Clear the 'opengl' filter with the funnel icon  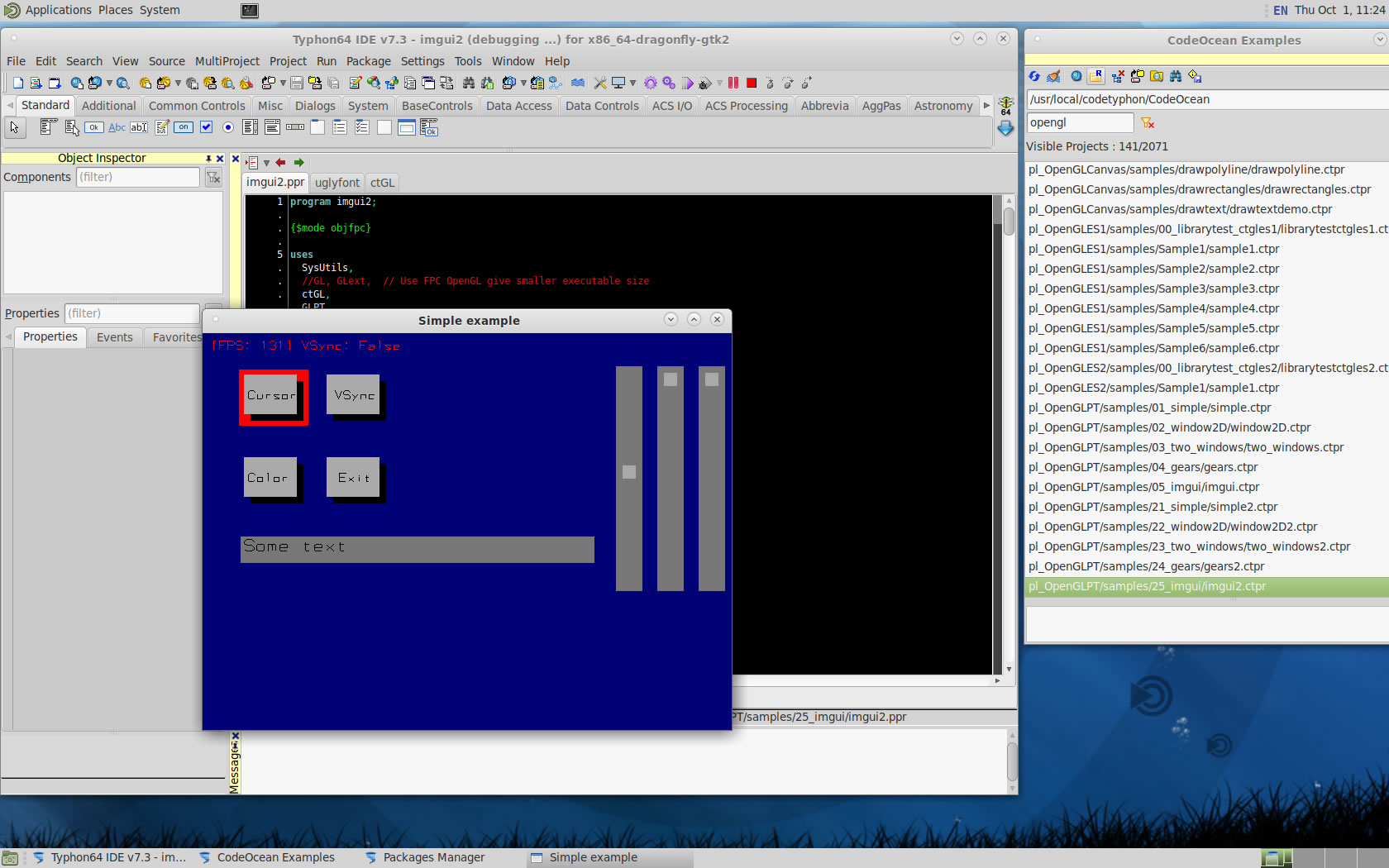(x=1148, y=122)
